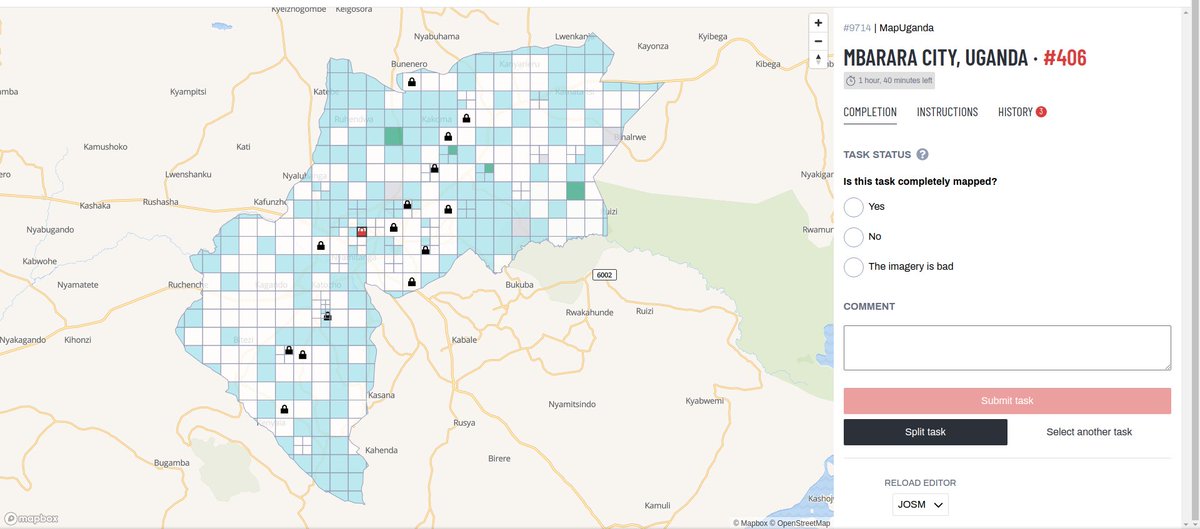This screenshot has width=1200, height=529.
Task: Click the MBARARA CITY, UGANDA heading
Action: [935, 57]
